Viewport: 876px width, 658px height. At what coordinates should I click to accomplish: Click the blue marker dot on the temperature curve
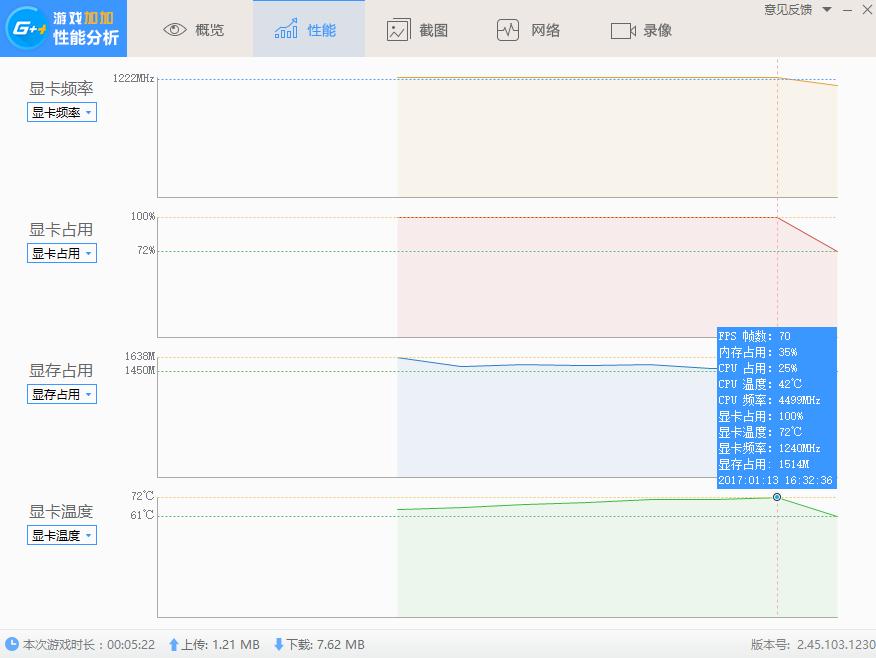(777, 497)
